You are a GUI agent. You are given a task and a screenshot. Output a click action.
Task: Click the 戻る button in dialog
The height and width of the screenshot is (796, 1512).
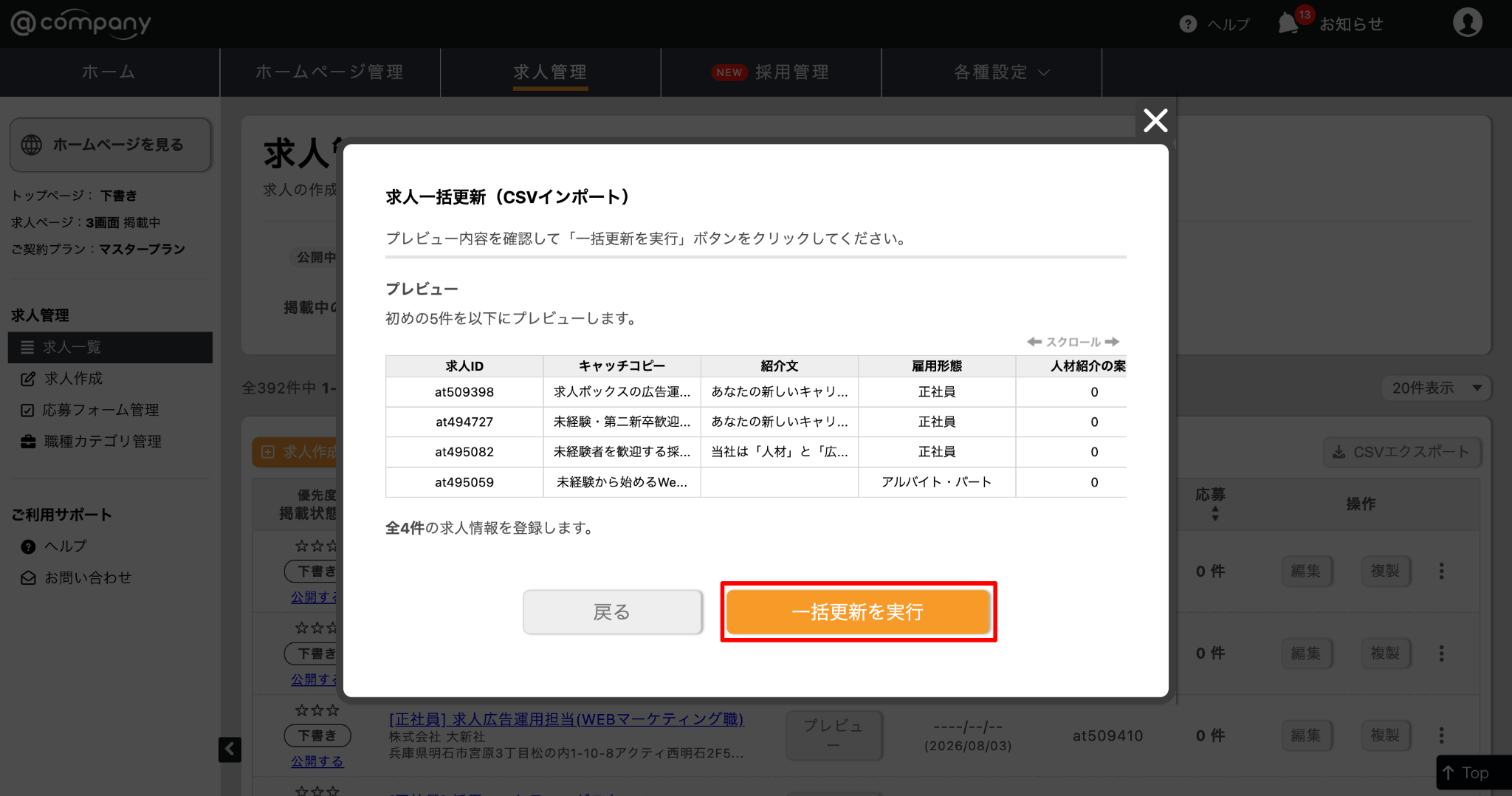[x=612, y=612]
